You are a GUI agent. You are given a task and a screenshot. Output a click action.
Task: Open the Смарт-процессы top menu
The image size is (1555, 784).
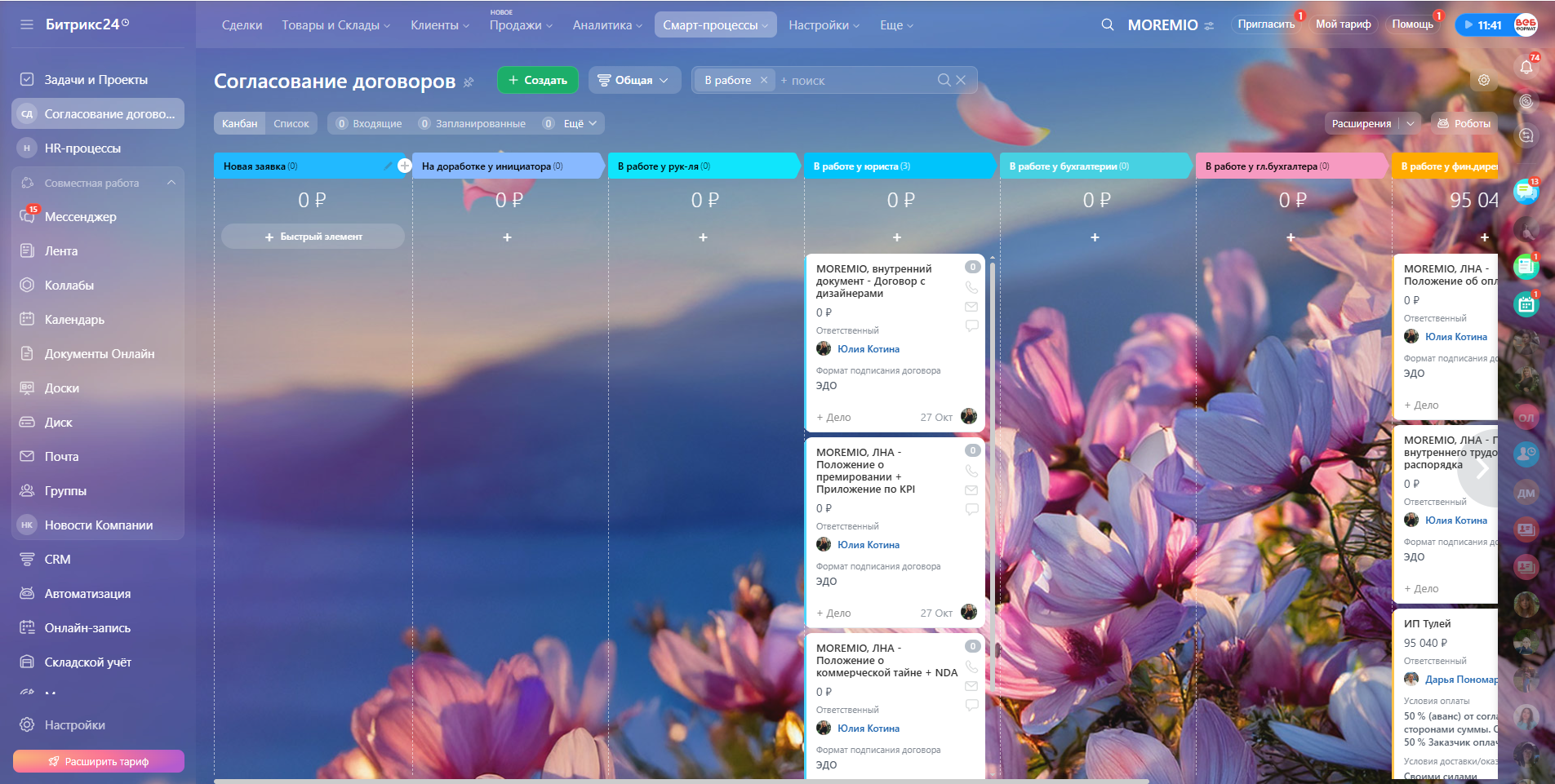point(714,25)
